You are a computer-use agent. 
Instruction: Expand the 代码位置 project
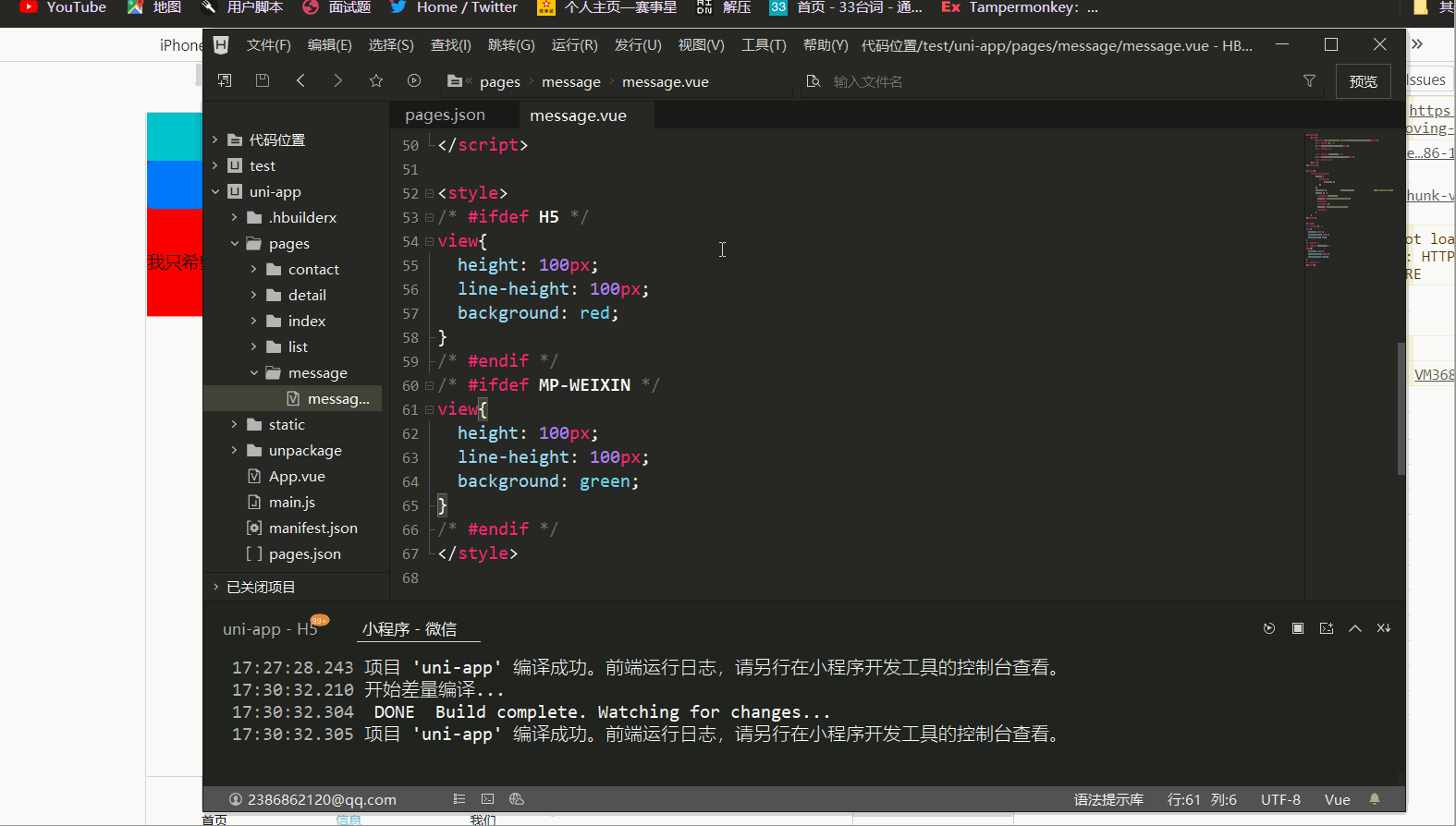coord(215,140)
